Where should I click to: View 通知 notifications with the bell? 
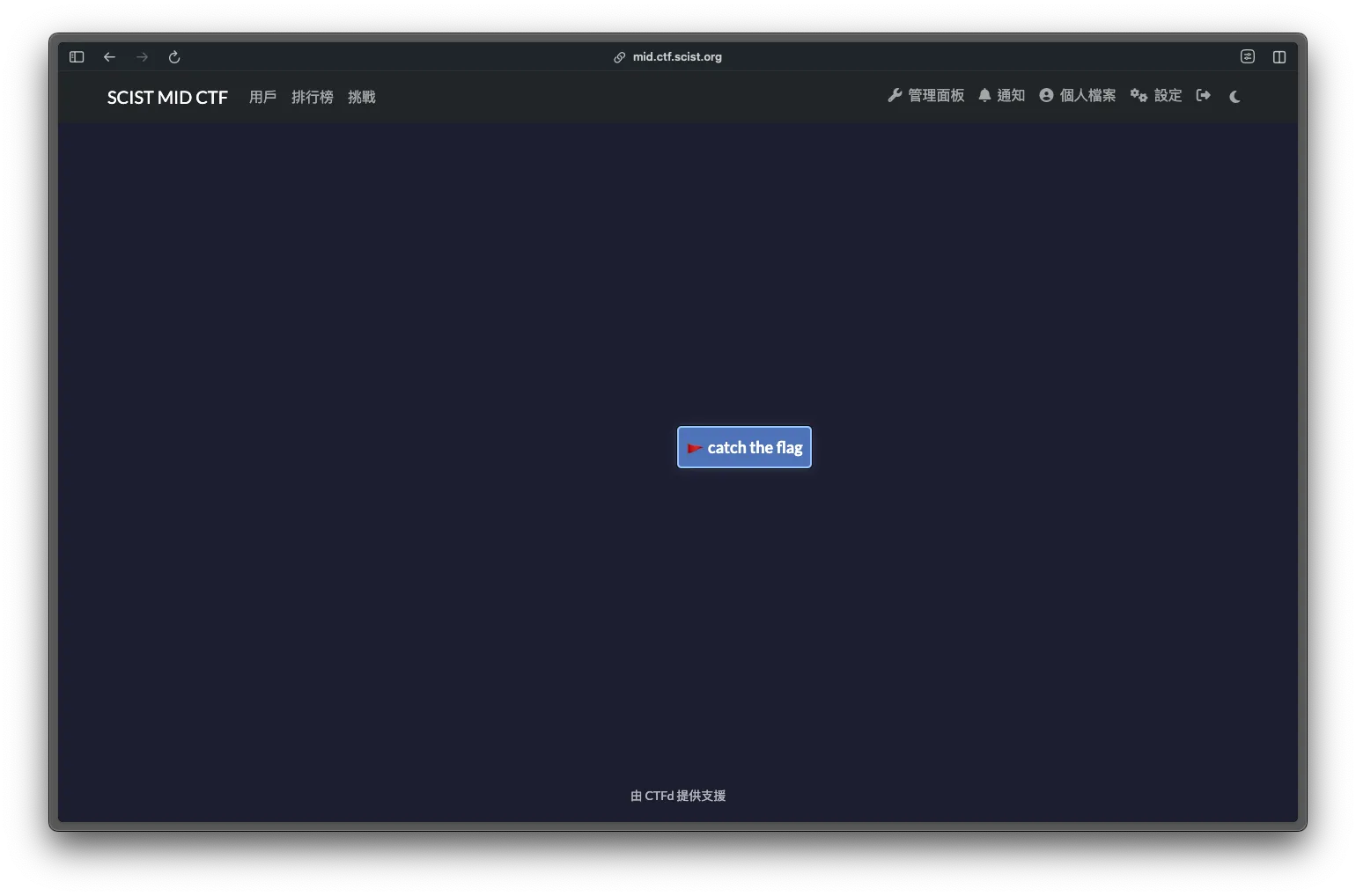pos(1001,96)
